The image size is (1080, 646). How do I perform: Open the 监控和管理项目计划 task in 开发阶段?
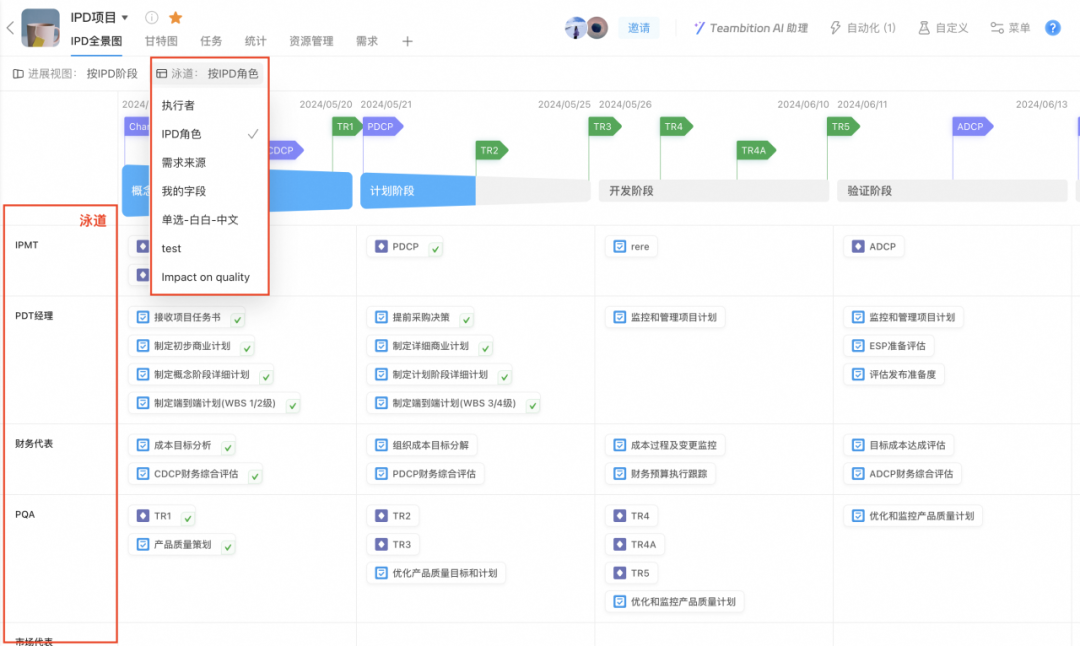click(x=664, y=317)
